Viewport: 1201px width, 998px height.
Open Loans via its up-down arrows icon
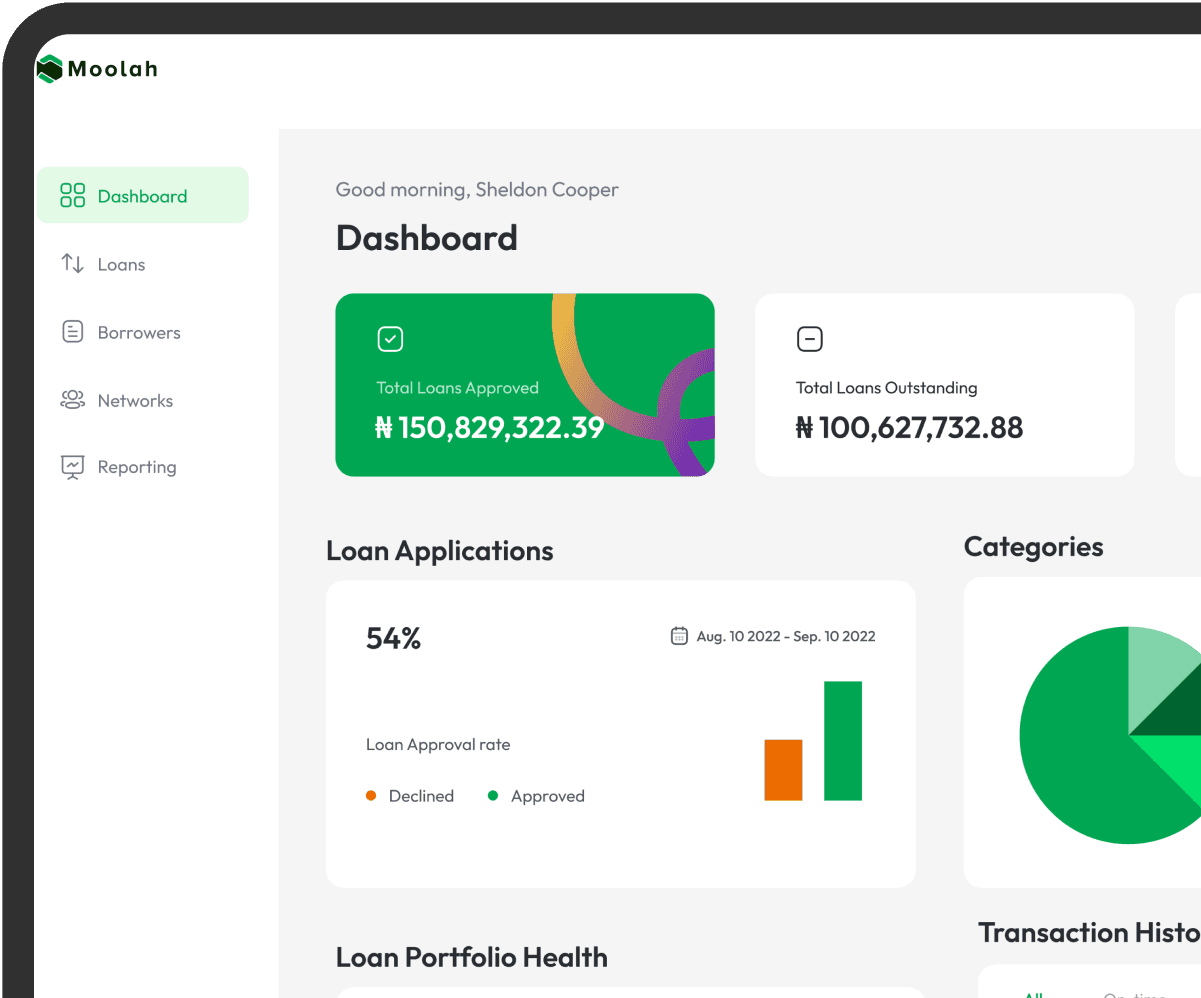[x=72, y=263]
